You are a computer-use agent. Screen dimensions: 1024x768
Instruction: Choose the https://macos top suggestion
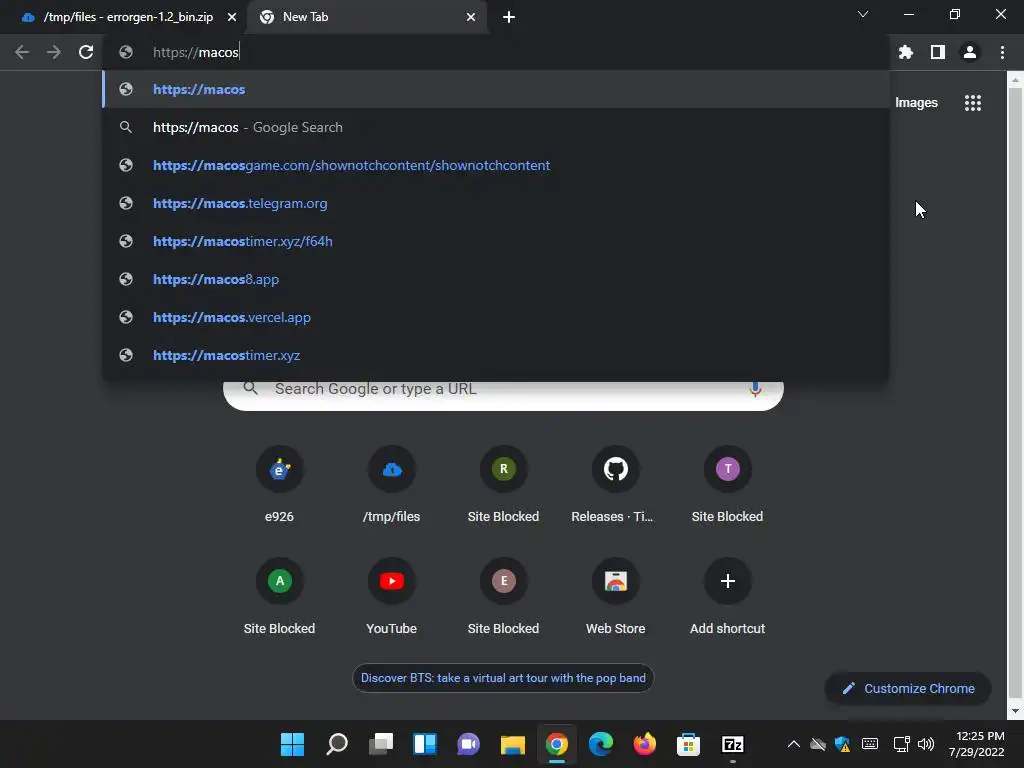(x=496, y=89)
